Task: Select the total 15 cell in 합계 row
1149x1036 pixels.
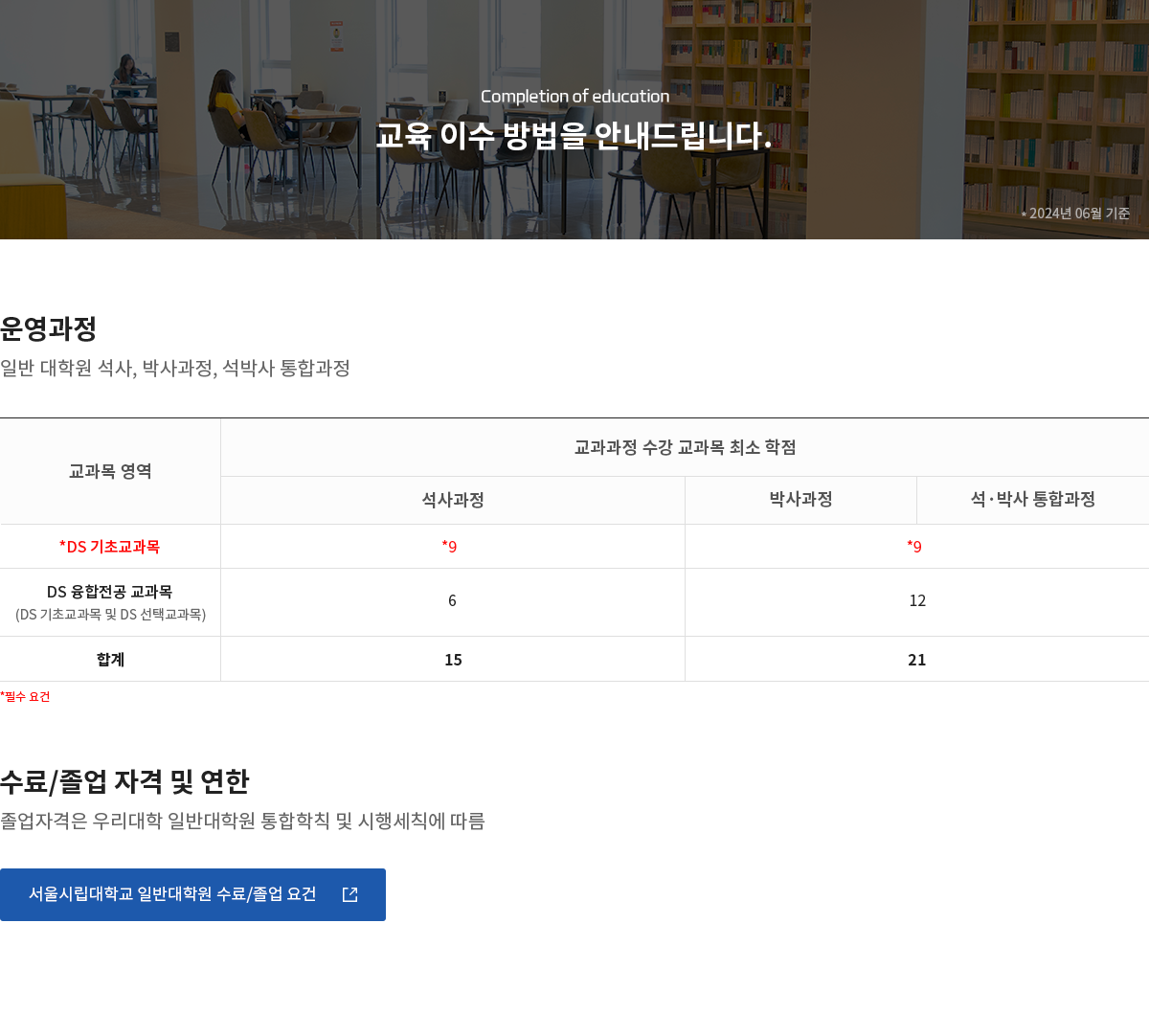Action: coord(453,660)
